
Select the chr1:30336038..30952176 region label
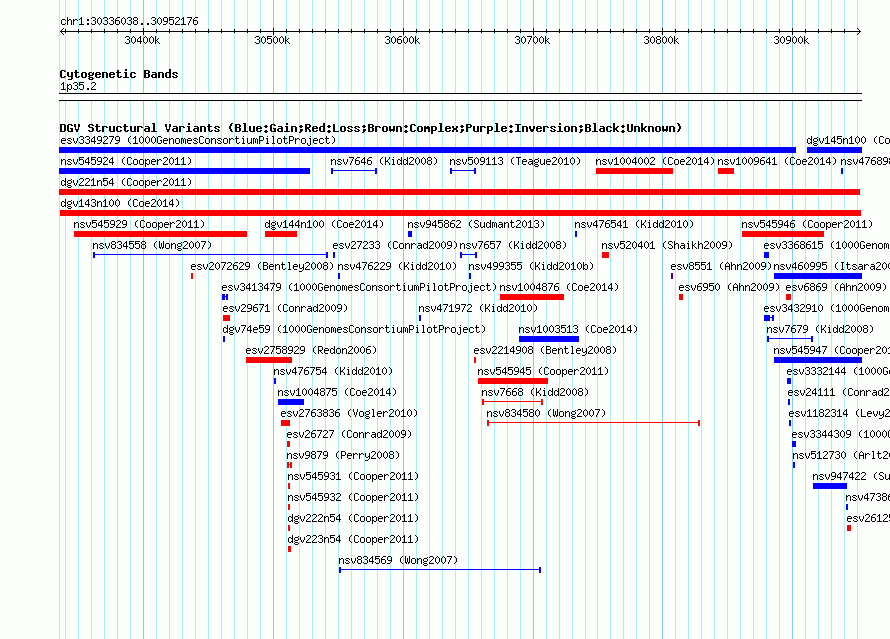[x=129, y=22]
